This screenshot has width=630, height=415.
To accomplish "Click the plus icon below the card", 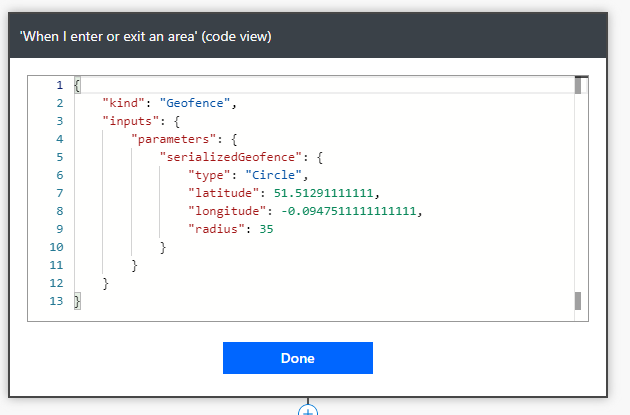I will click(308, 411).
